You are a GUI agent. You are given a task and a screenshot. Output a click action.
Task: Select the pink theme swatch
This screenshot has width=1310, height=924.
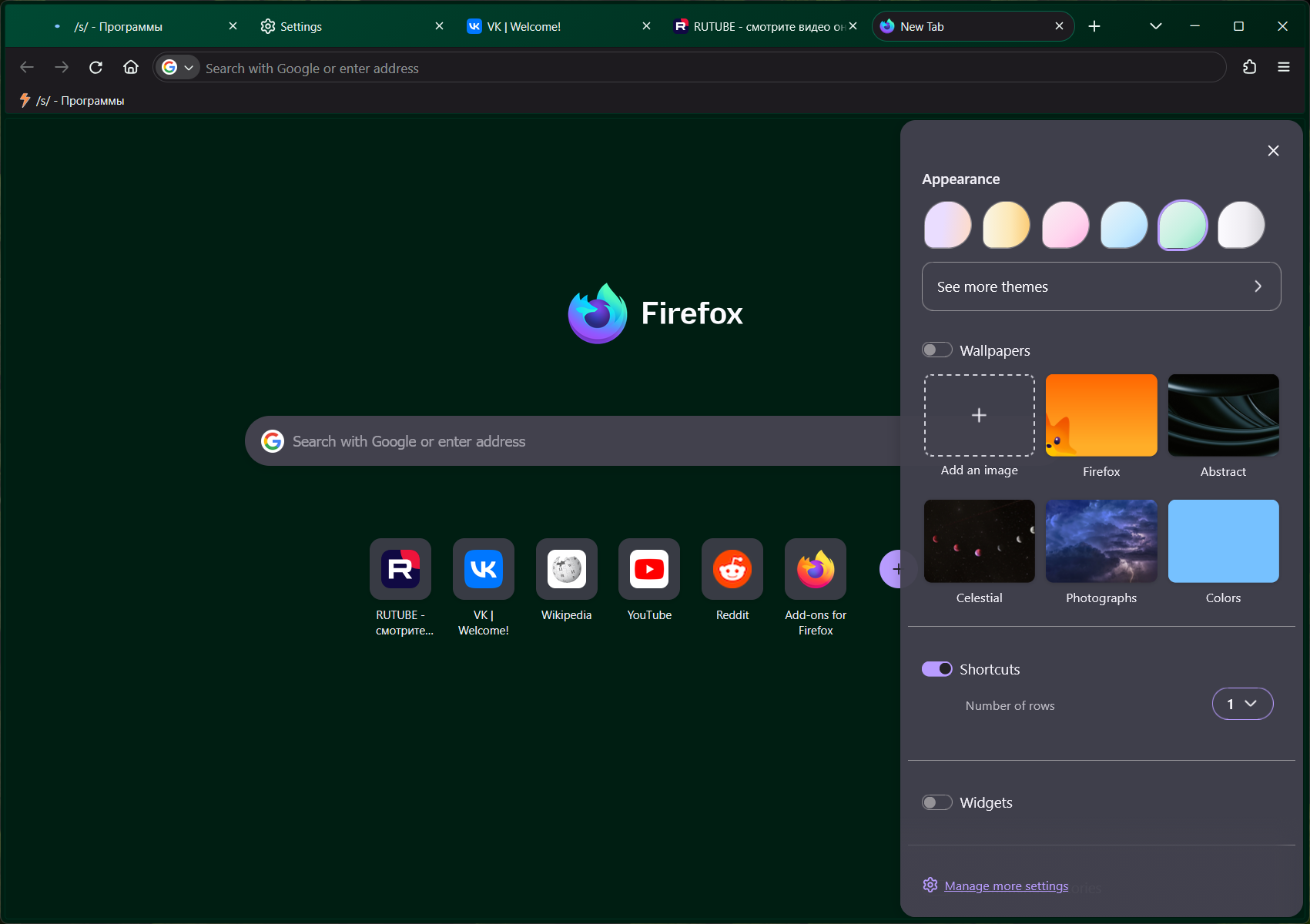pos(1065,225)
